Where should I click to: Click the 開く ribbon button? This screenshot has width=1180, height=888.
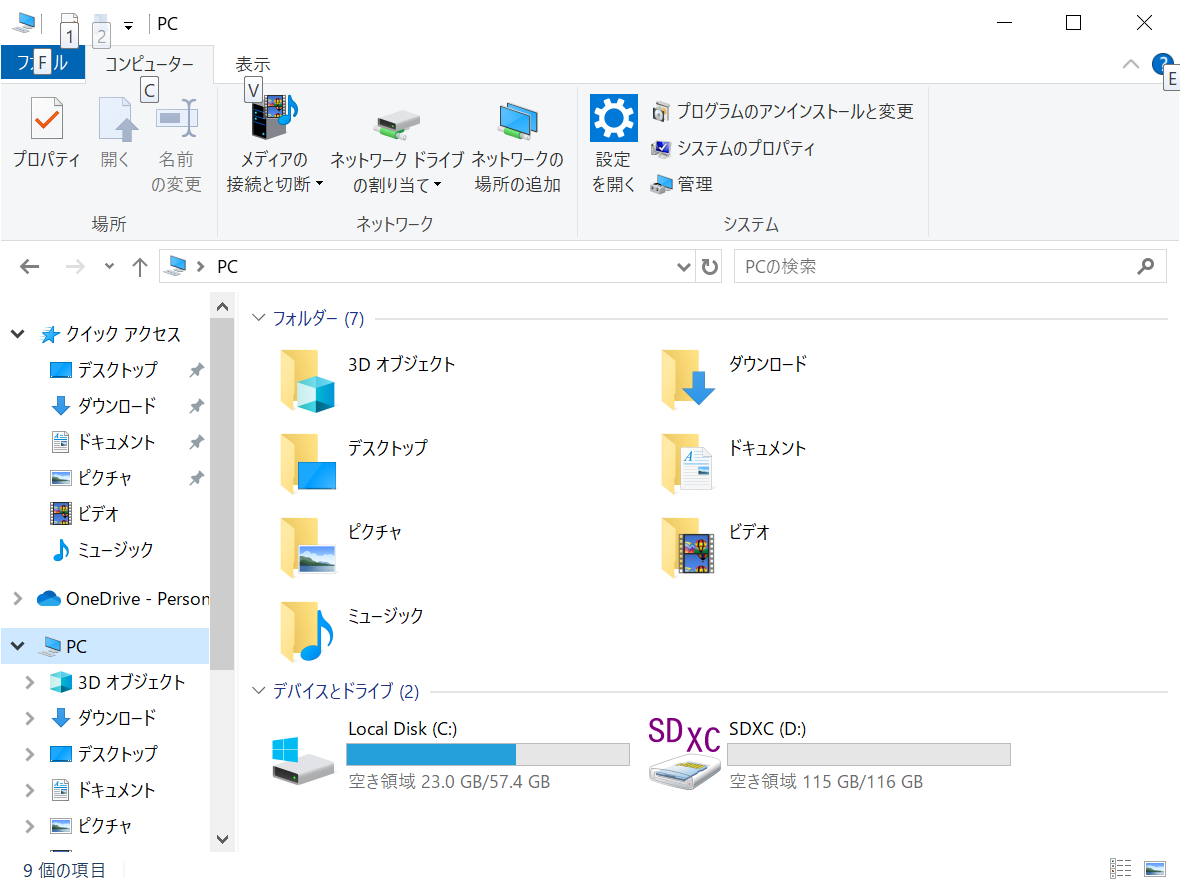point(116,132)
